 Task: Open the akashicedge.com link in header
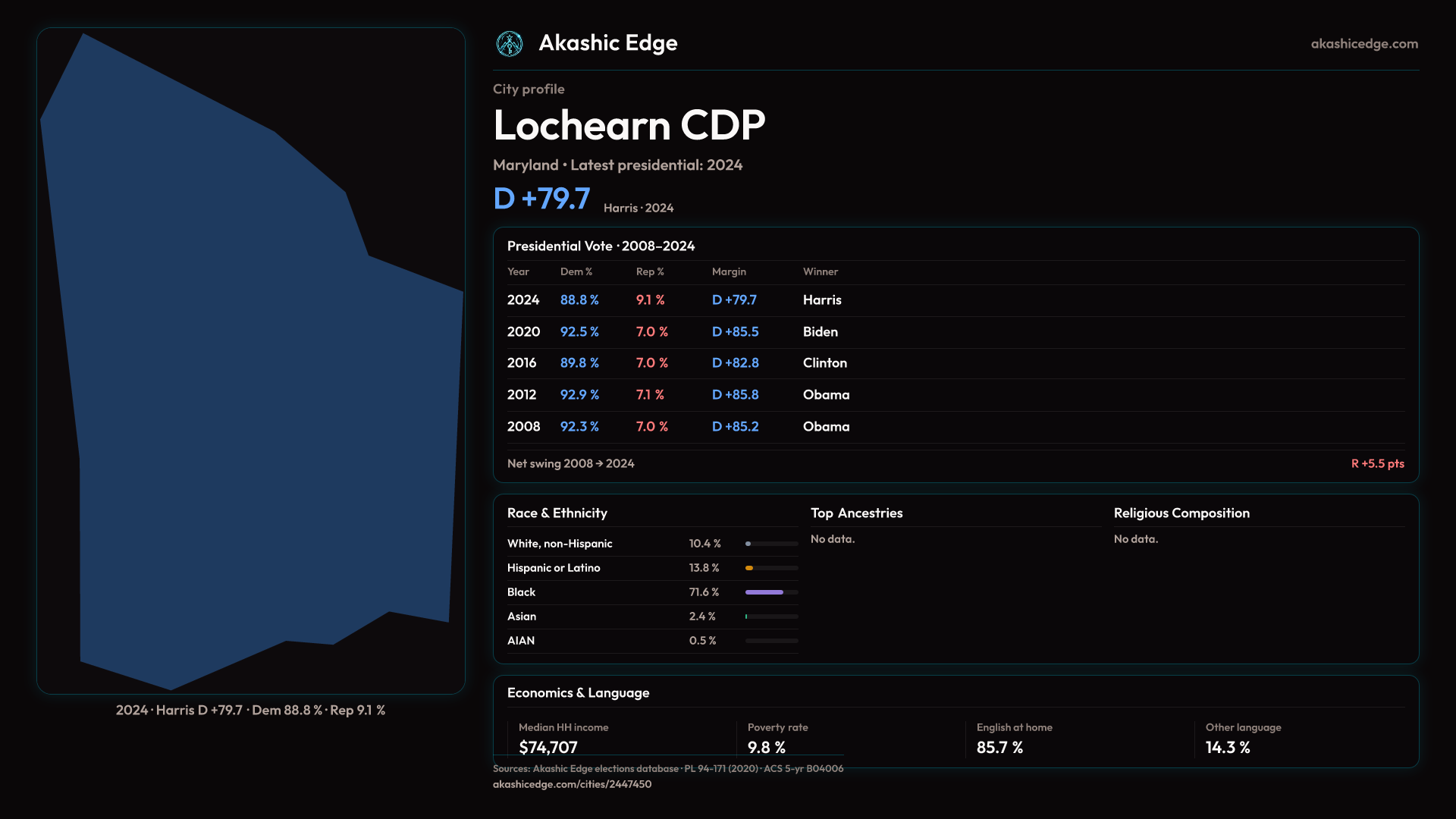tap(1364, 44)
